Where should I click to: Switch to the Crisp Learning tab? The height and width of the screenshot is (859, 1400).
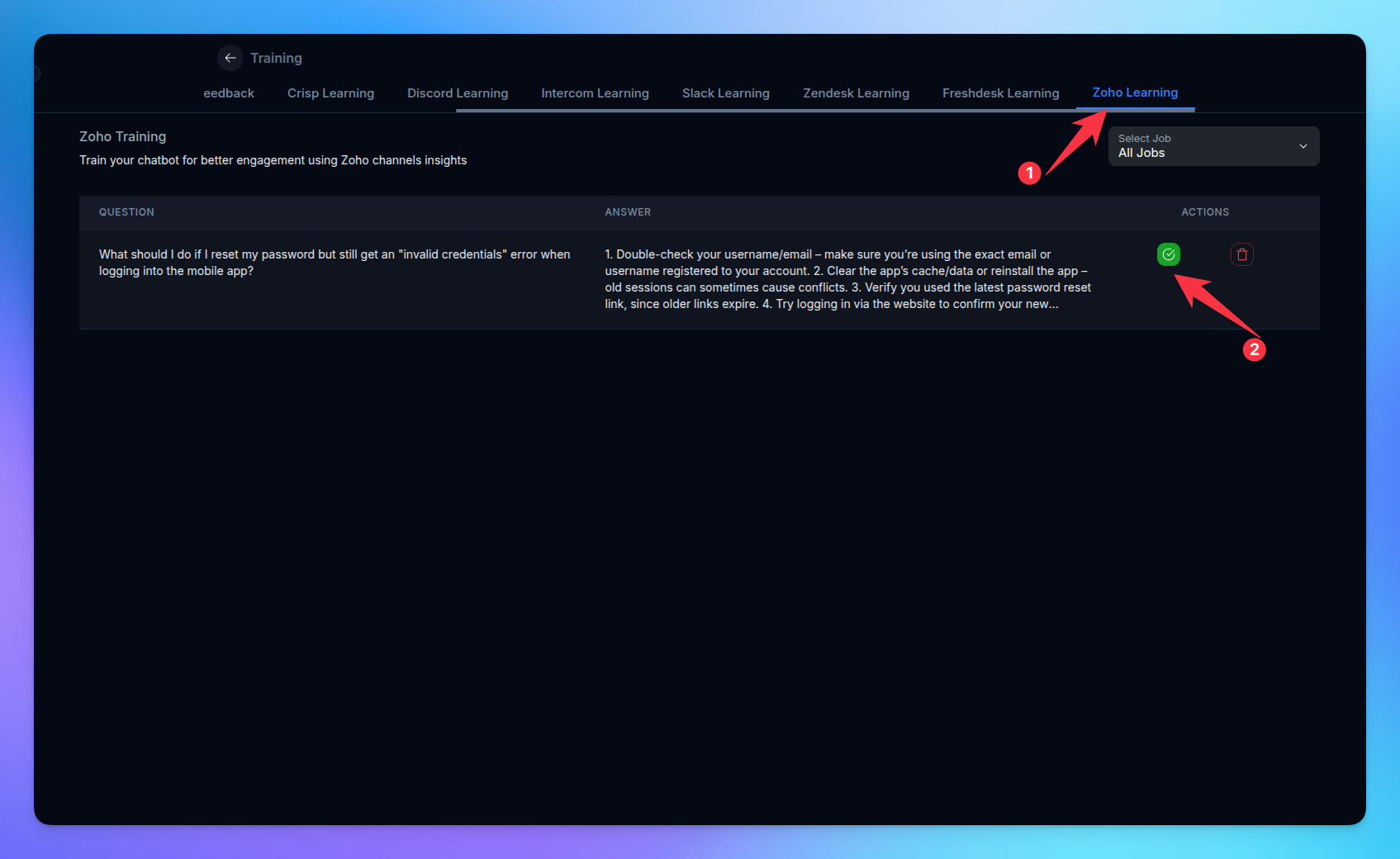click(330, 93)
